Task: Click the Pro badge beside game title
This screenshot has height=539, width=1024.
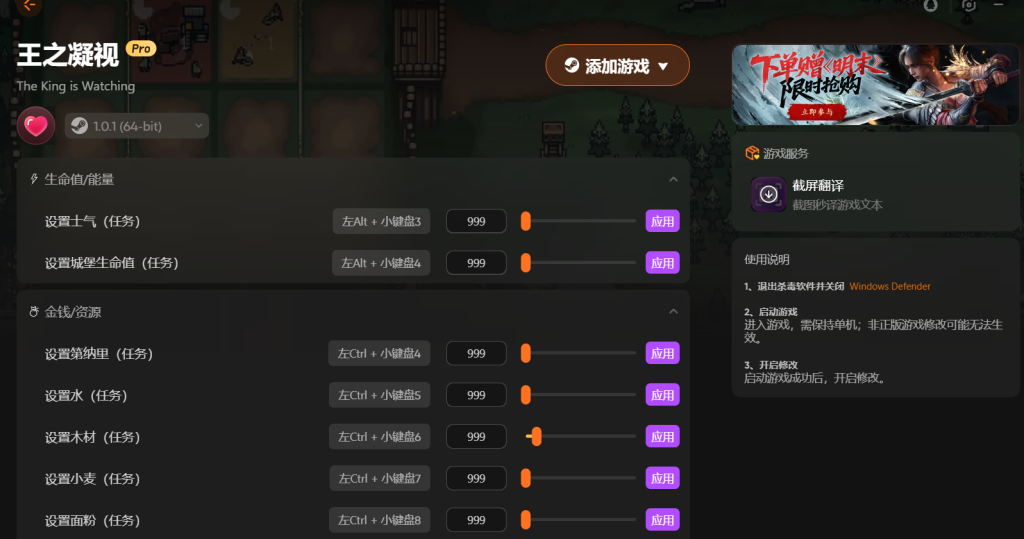Action: (141, 49)
